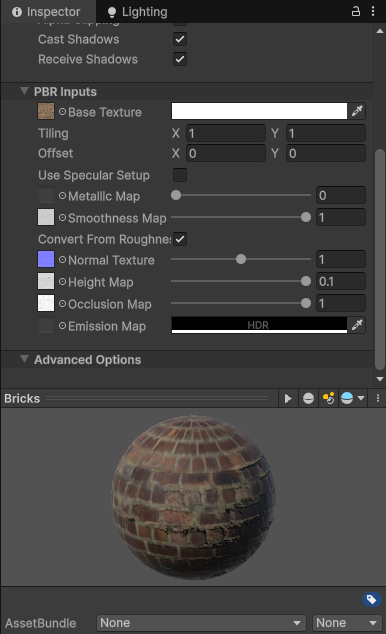Click the Height Map 0.1 value field

click(341, 281)
